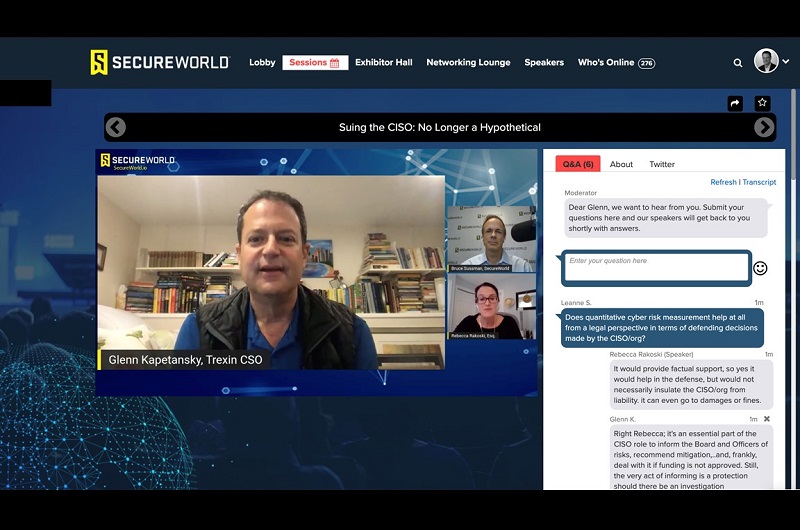Select the Sessions tab in the navigation
800x530 pixels.
(315, 62)
